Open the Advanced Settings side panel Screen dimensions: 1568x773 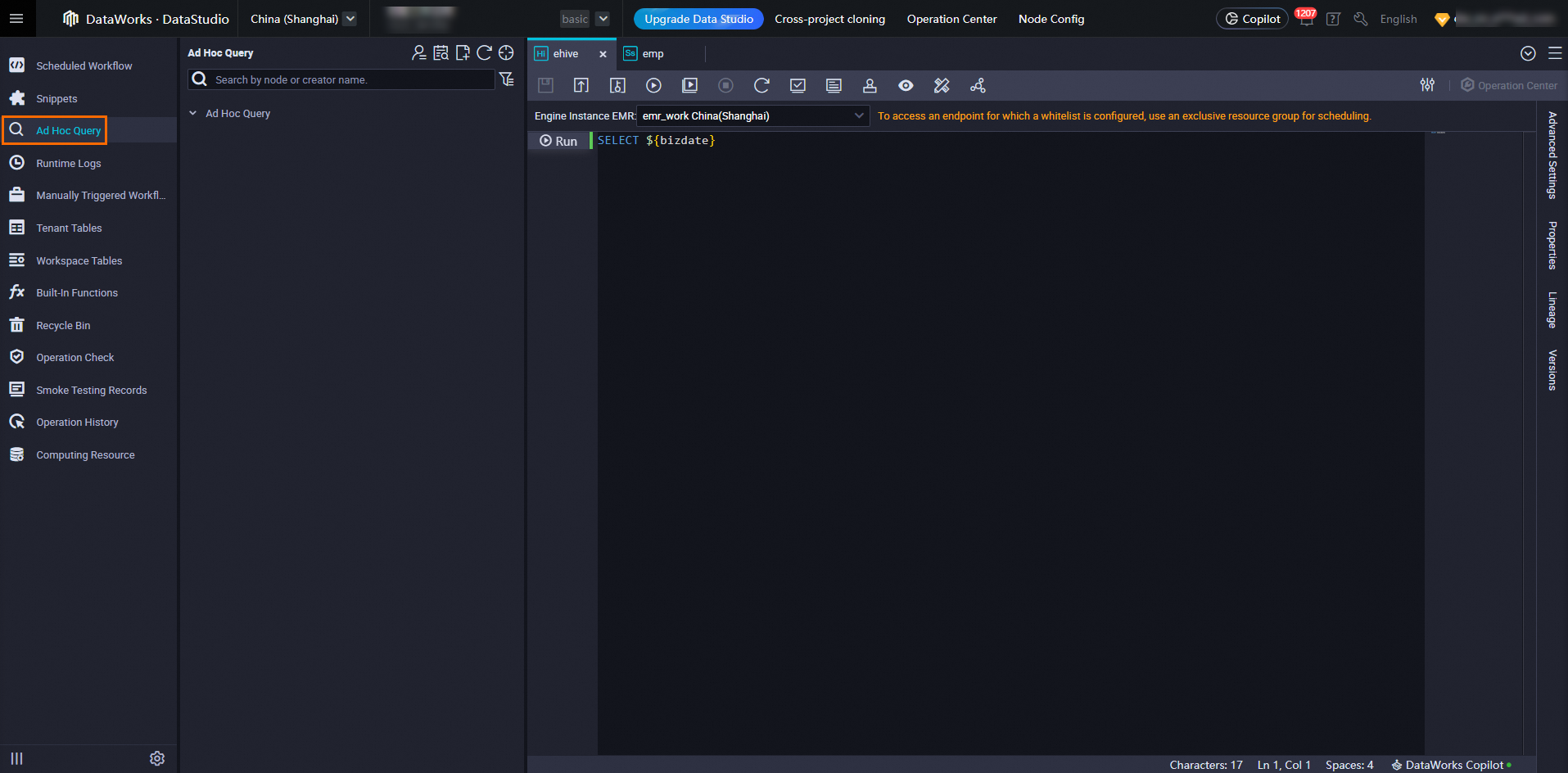1552,156
